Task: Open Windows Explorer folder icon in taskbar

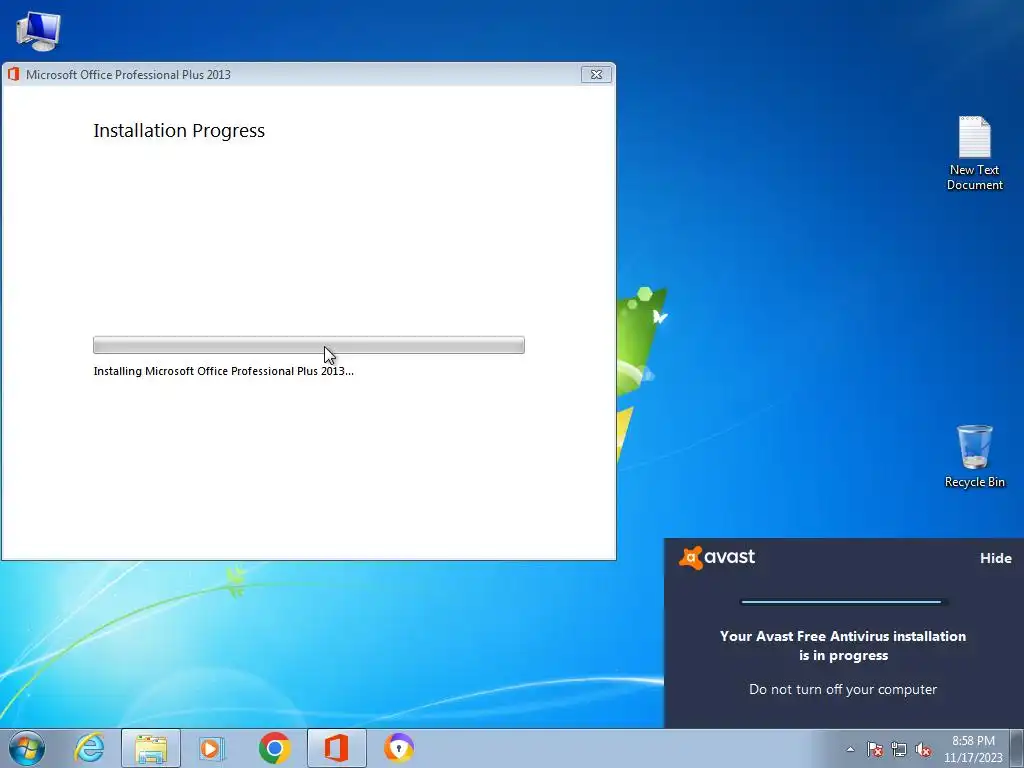Action: coord(151,748)
